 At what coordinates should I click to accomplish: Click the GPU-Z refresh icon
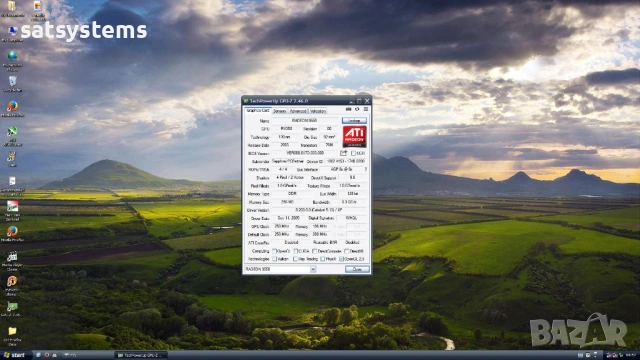coord(357,109)
